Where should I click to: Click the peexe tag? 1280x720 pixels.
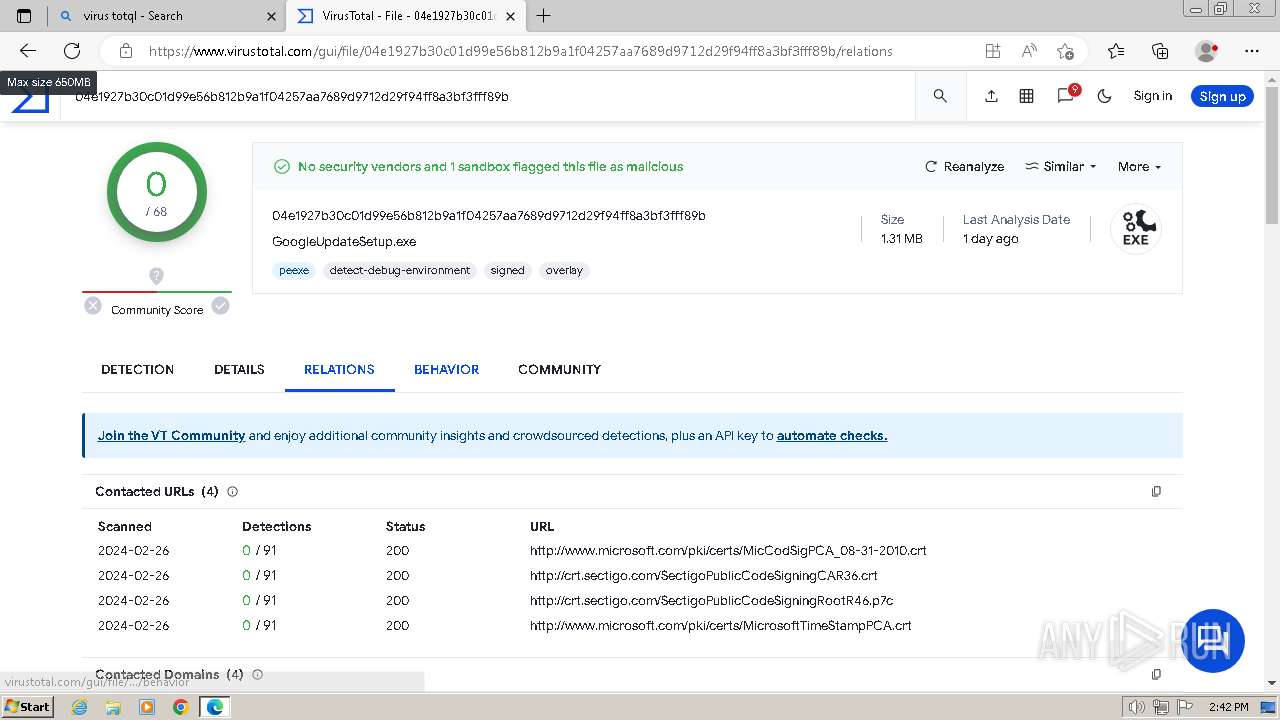coord(294,270)
